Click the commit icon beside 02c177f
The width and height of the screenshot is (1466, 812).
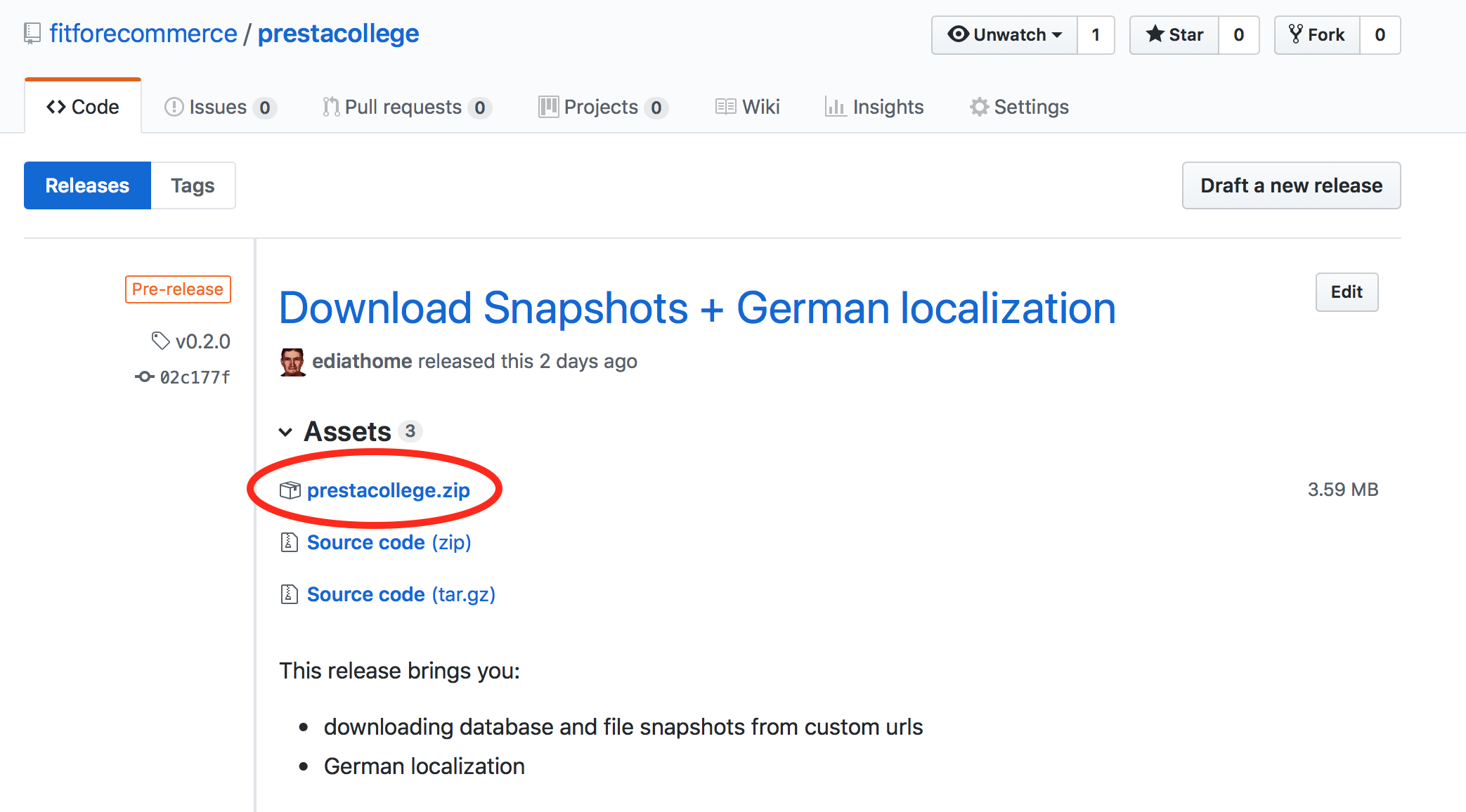144,377
